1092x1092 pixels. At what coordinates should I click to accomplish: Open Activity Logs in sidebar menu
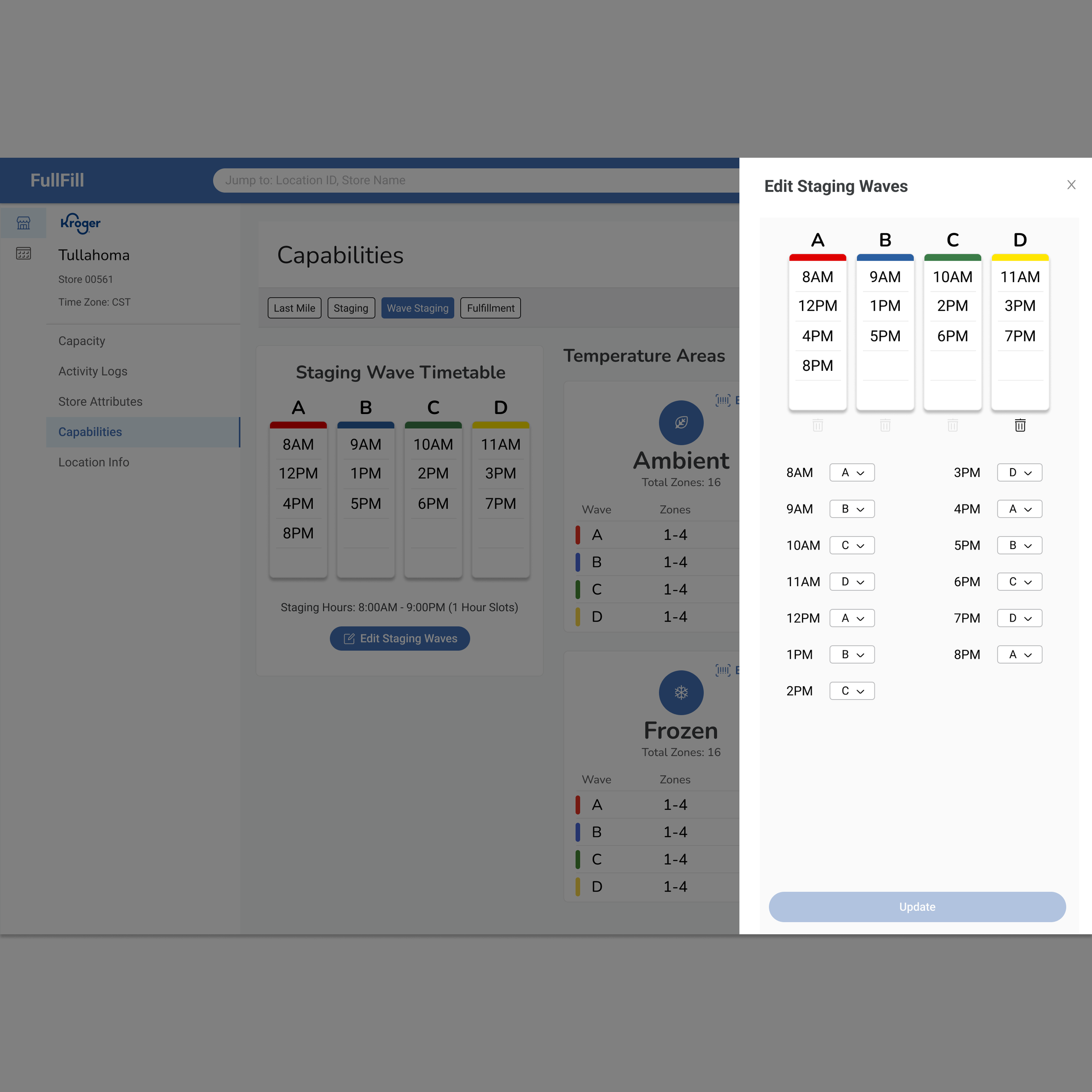[x=93, y=371]
